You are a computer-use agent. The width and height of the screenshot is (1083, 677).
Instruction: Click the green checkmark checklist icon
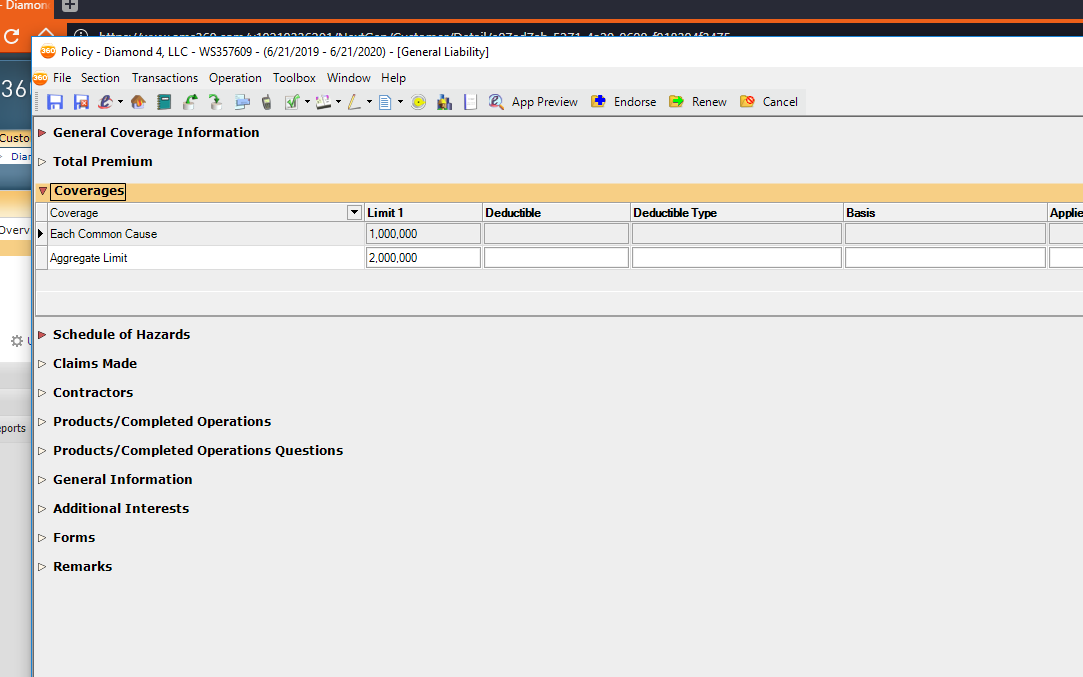[292, 102]
